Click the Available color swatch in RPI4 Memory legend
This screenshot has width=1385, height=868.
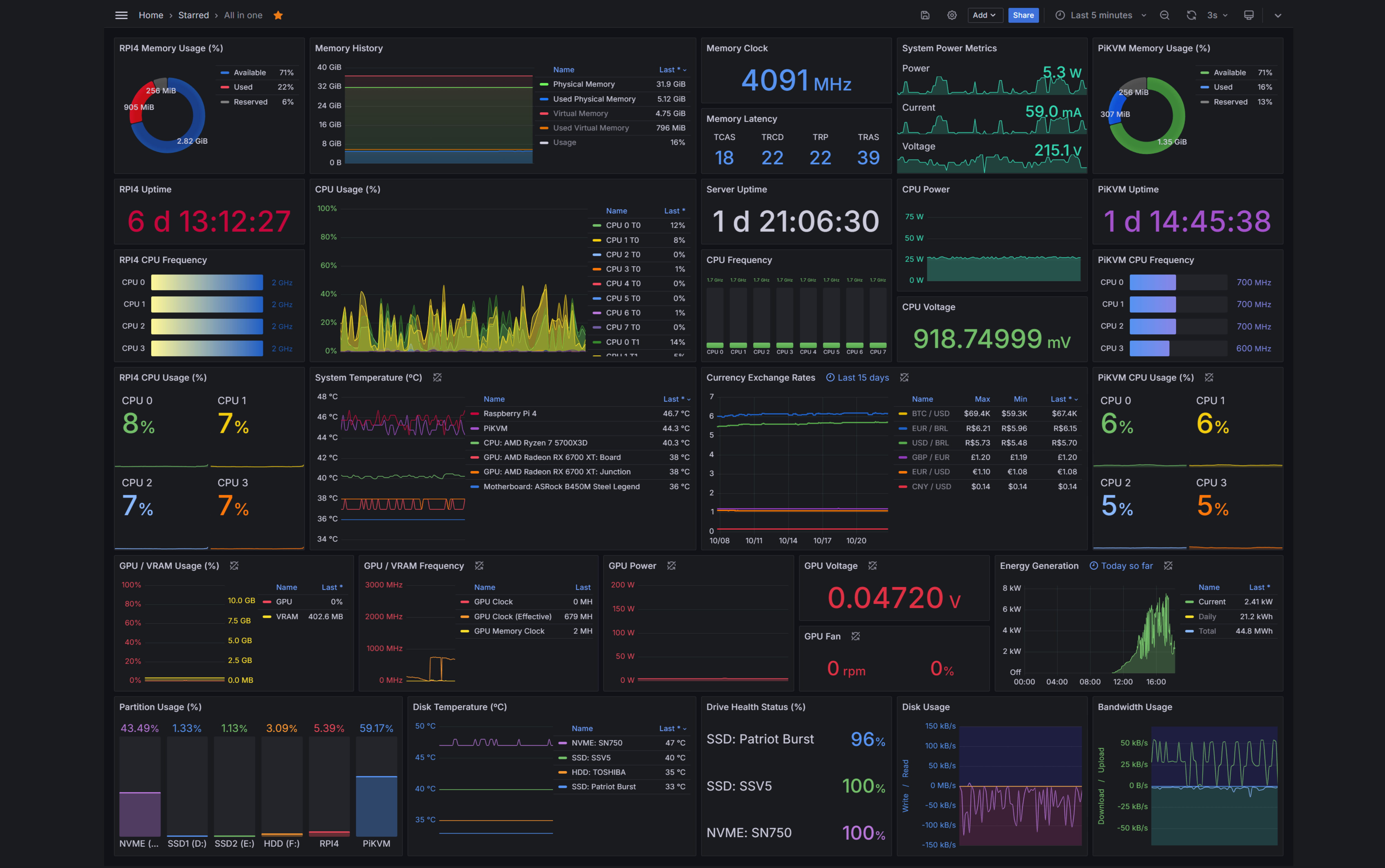[x=225, y=73]
